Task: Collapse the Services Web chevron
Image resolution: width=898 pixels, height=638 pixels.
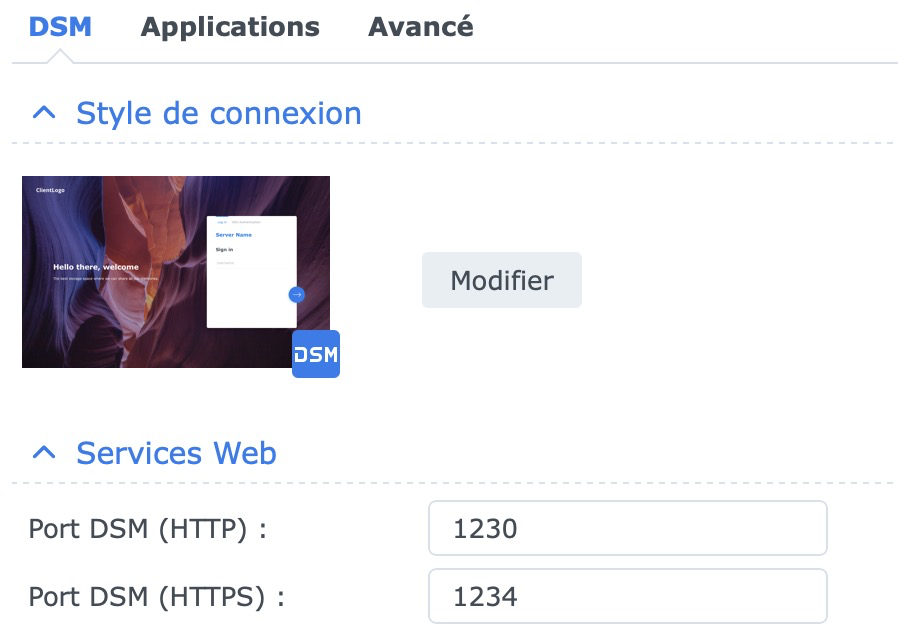Action: point(44,453)
